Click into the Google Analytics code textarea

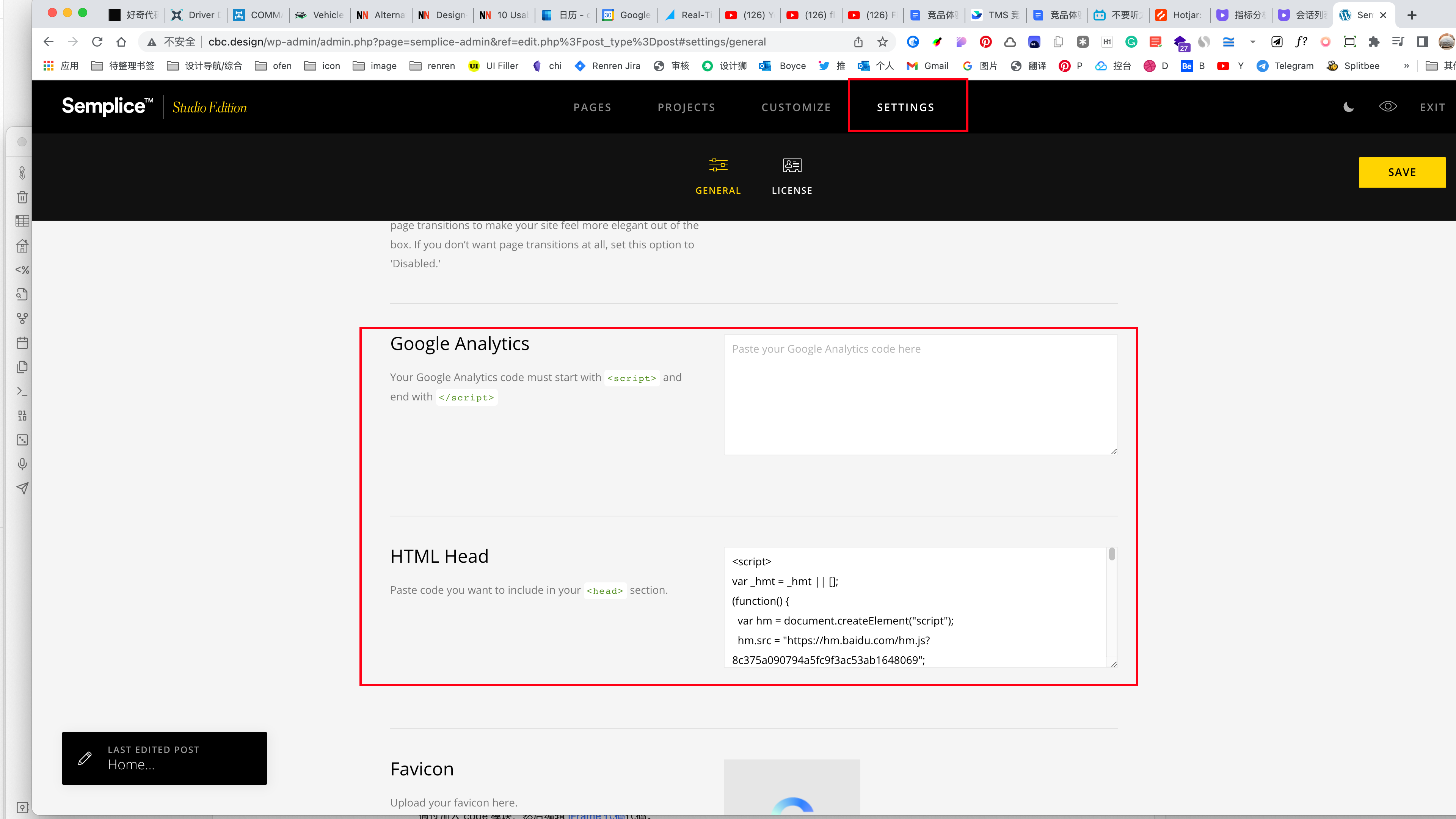point(920,394)
